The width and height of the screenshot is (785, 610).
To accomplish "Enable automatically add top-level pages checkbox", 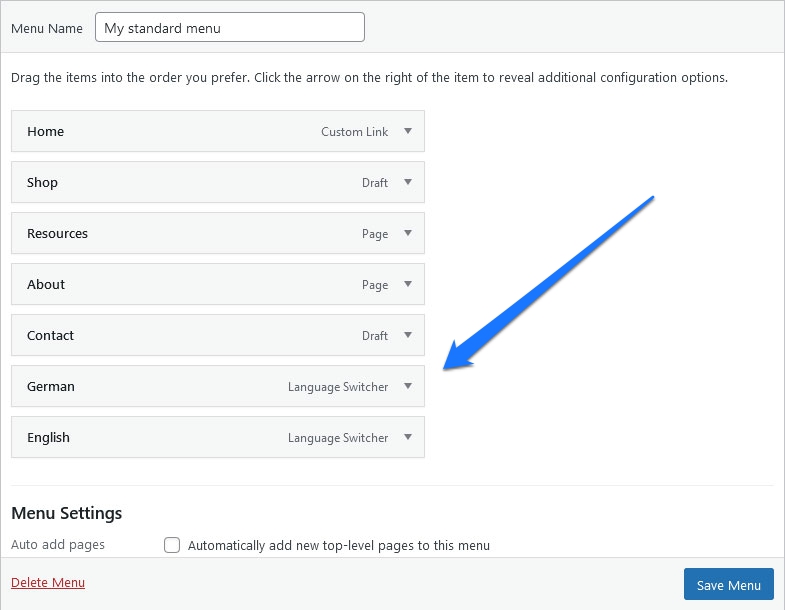I will click(x=172, y=545).
